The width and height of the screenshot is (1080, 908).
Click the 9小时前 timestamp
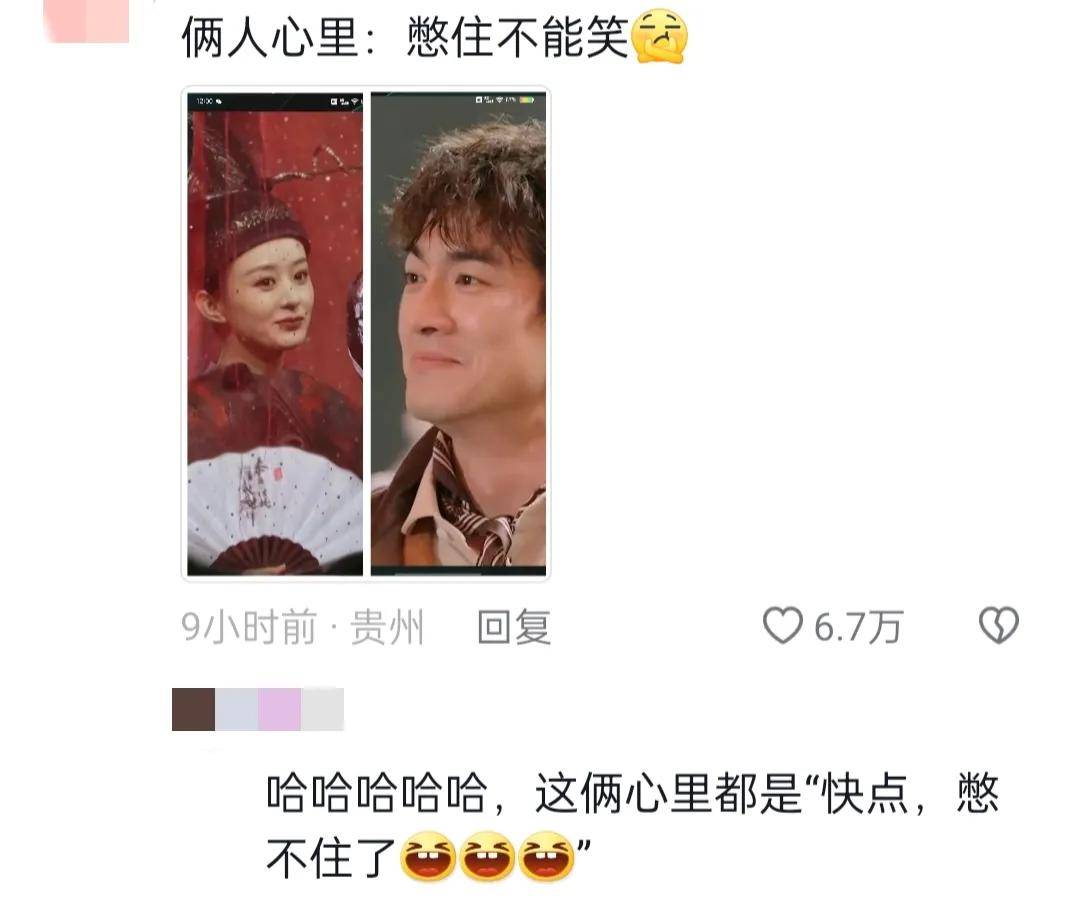249,627
